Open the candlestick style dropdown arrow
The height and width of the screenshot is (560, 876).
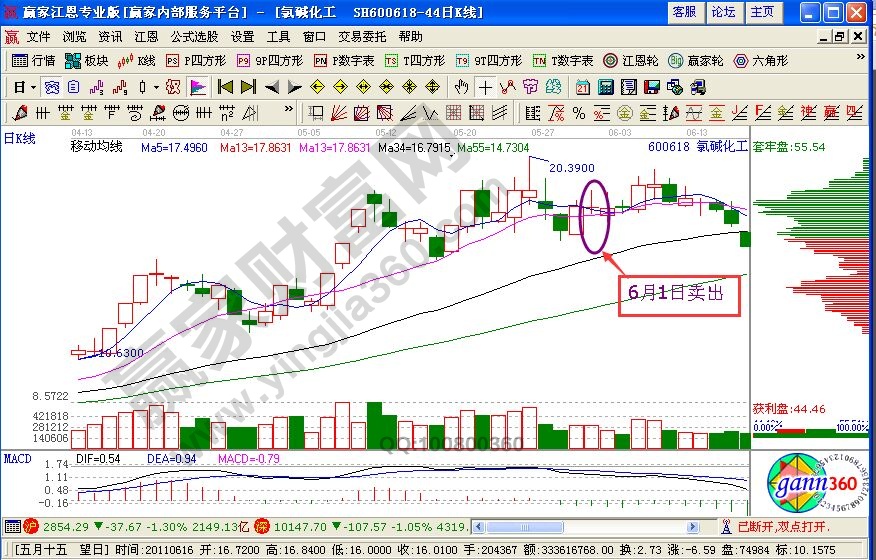coord(156,86)
